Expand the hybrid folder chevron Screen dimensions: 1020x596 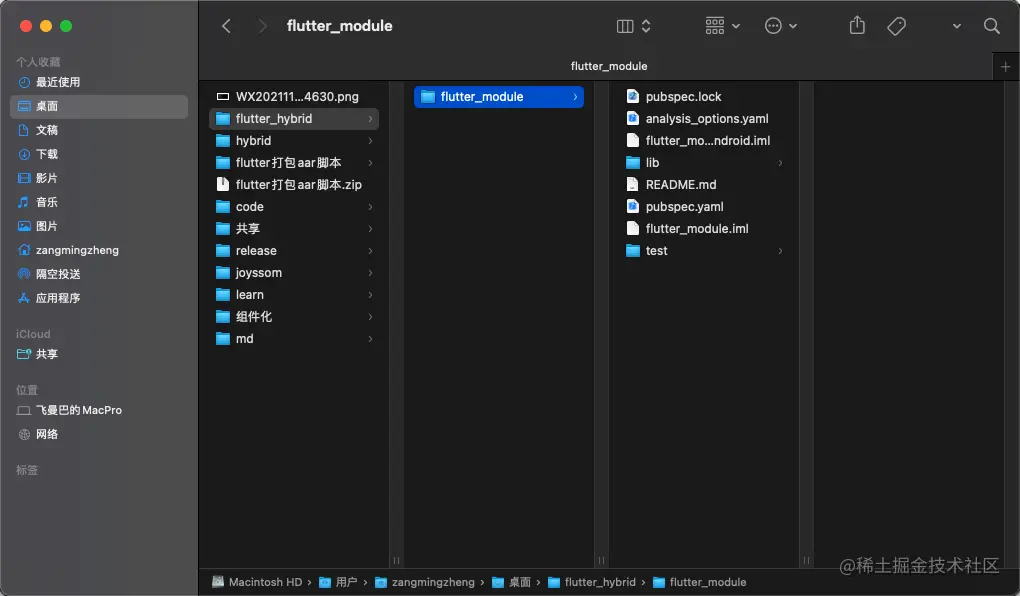[370, 141]
